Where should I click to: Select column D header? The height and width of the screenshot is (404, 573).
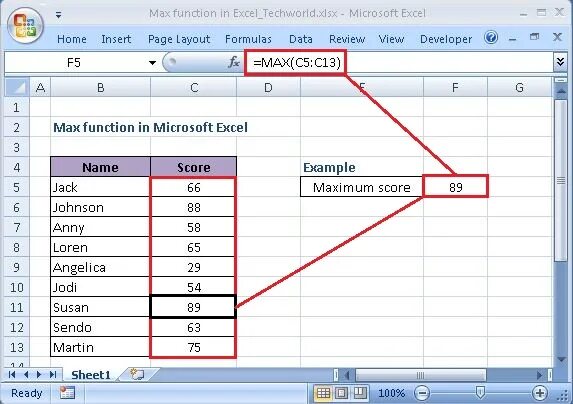pos(268,87)
